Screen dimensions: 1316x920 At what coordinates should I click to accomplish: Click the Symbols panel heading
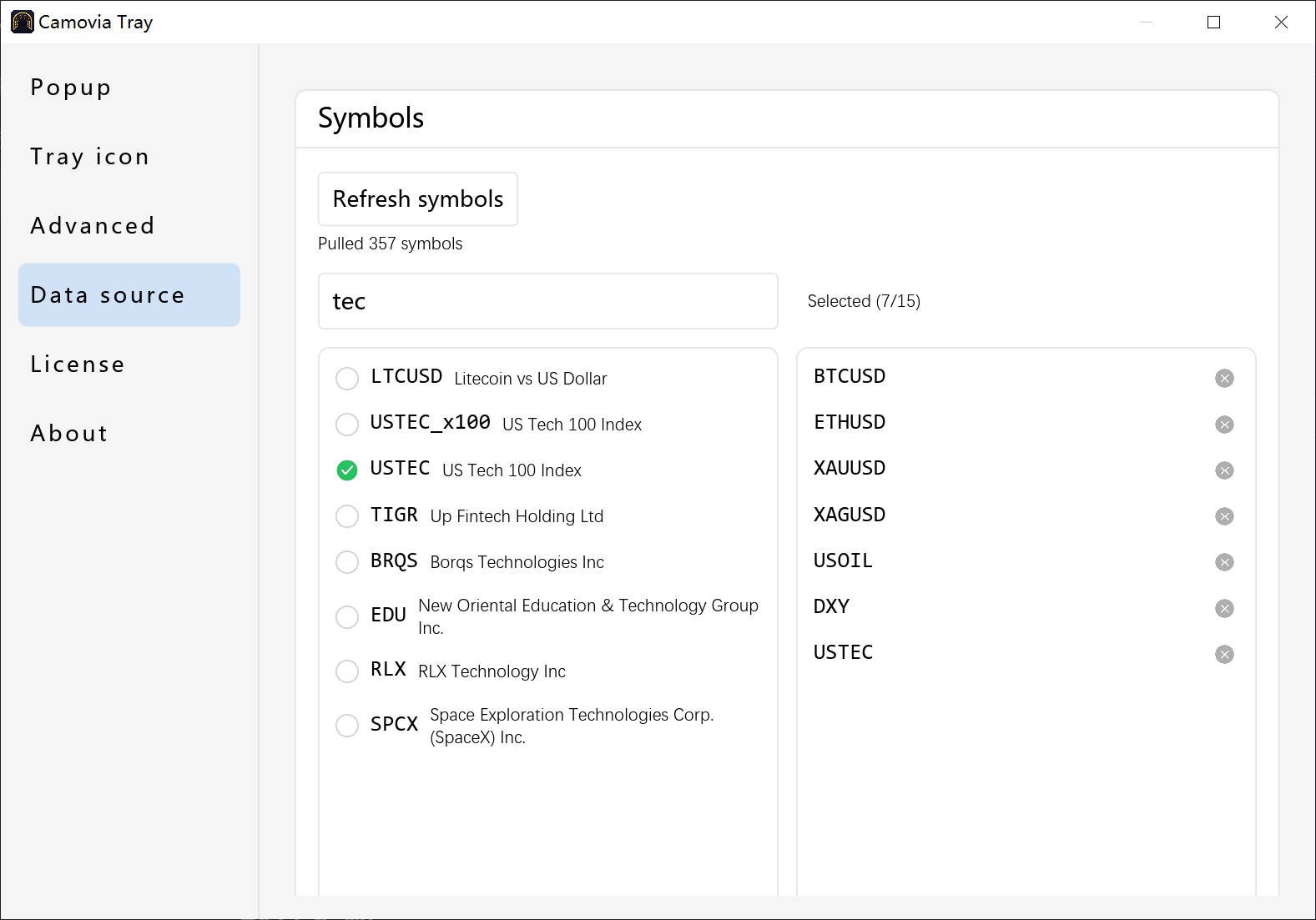[371, 118]
